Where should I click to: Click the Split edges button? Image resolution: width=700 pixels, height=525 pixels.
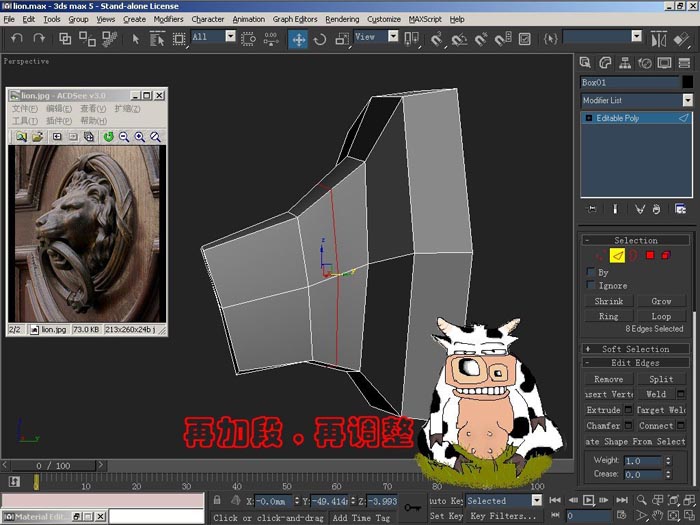tap(661, 379)
